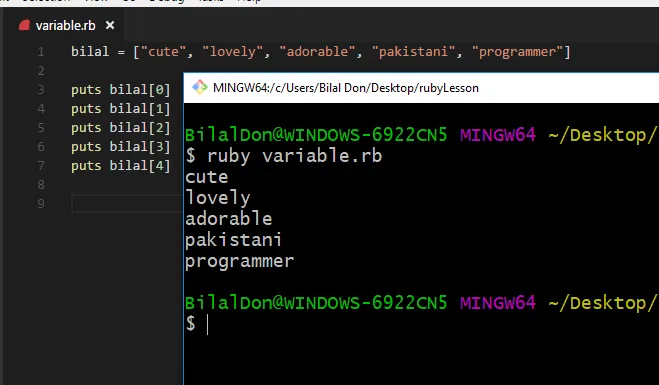Image resolution: width=659 pixels, height=385 pixels.
Task: Close the variable.rb tab
Action: point(110,25)
